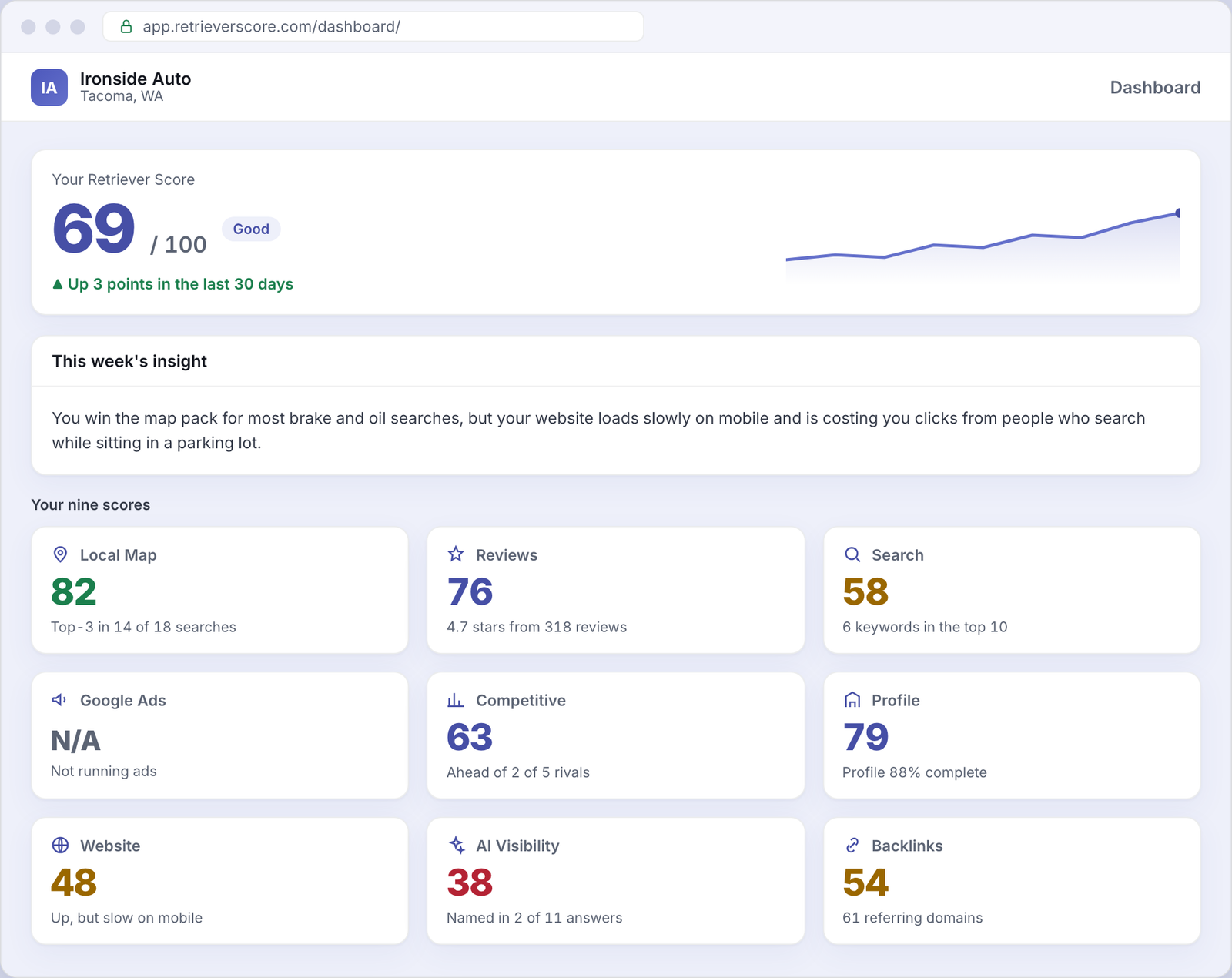The width and height of the screenshot is (1232, 978).
Task: Click the IA business avatar logo
Action: [49, 87]
